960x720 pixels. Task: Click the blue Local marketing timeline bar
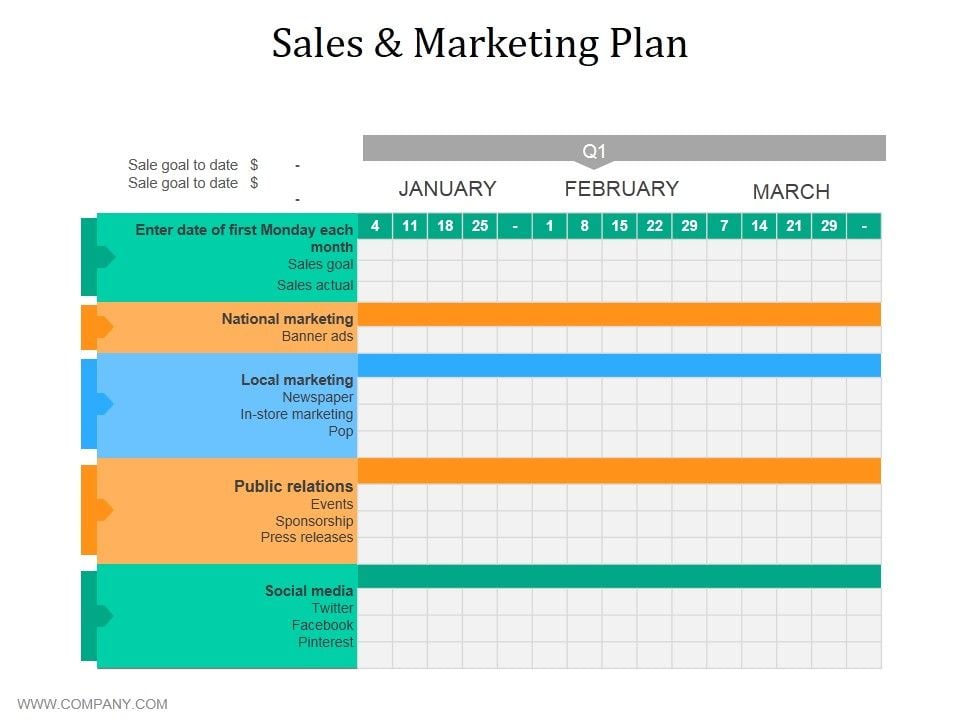[x=619, y=366]
